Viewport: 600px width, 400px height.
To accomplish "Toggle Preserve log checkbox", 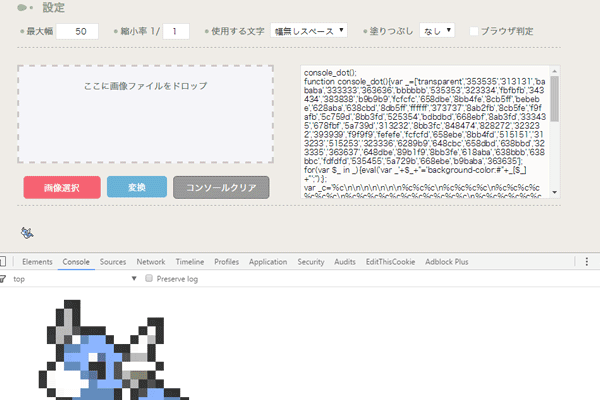I will [149, 279].
